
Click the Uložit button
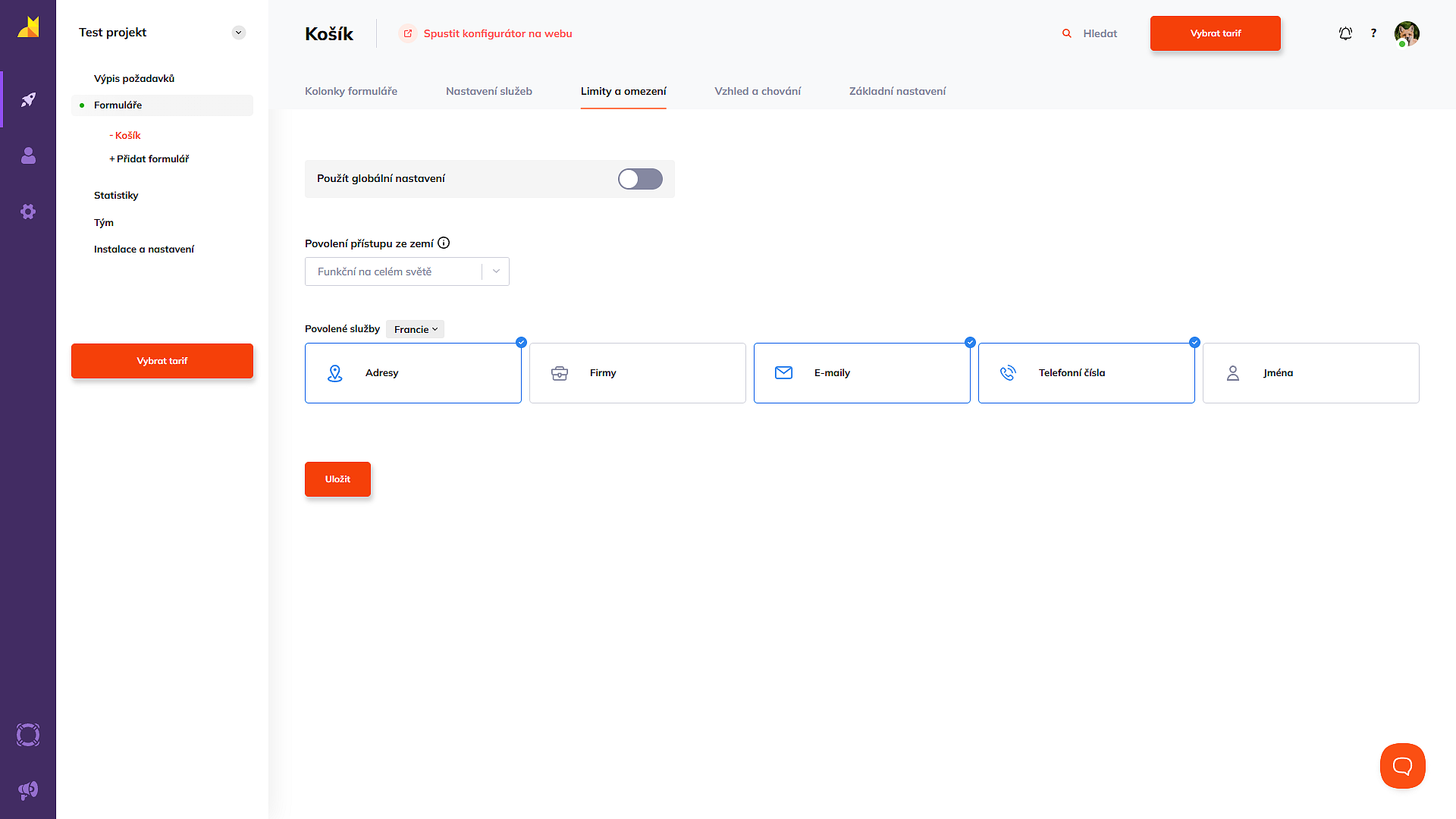click(337, 479)
